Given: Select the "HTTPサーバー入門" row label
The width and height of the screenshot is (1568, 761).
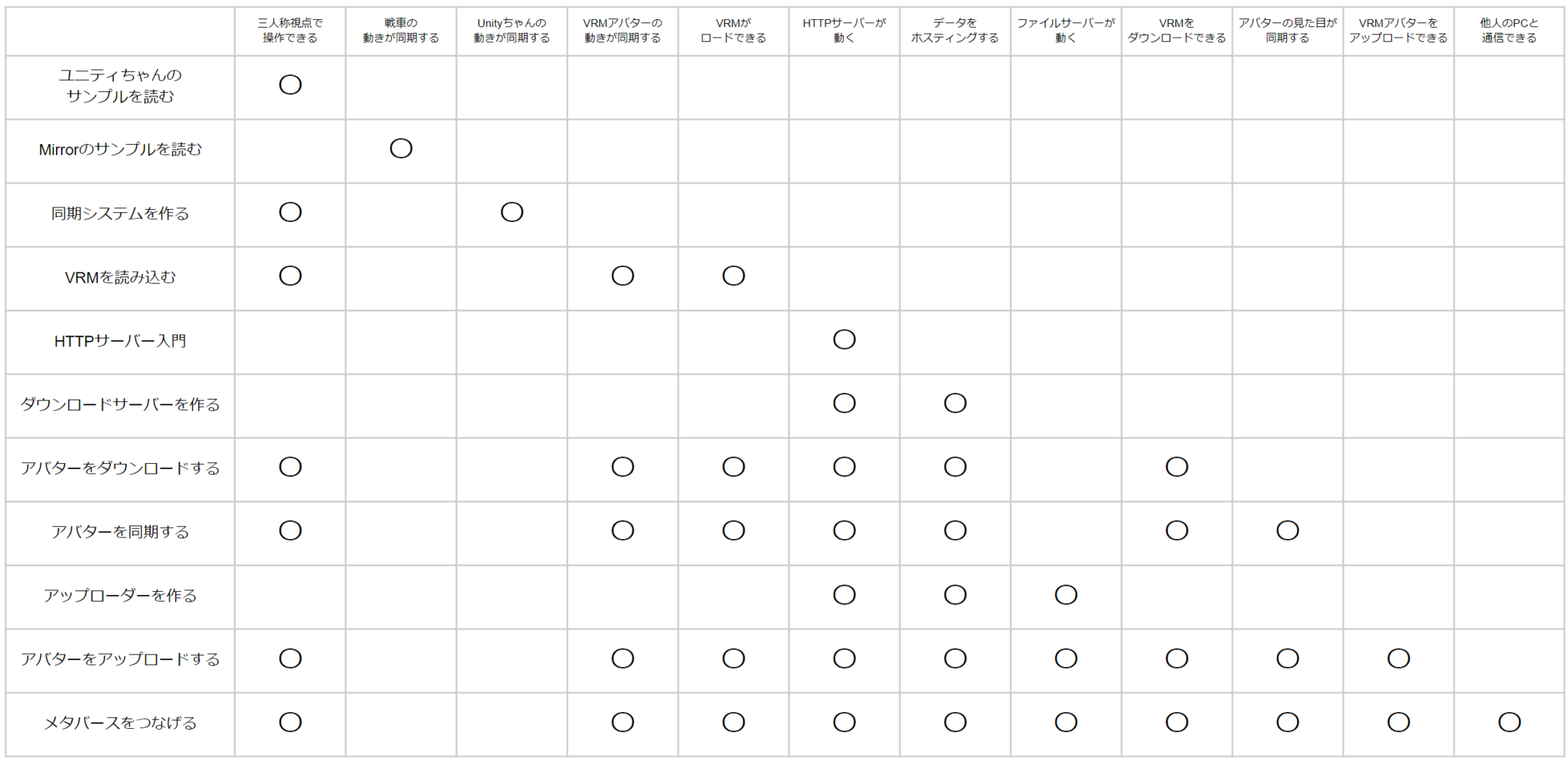Looking at the screenshot, I should [x=120, y=341].
